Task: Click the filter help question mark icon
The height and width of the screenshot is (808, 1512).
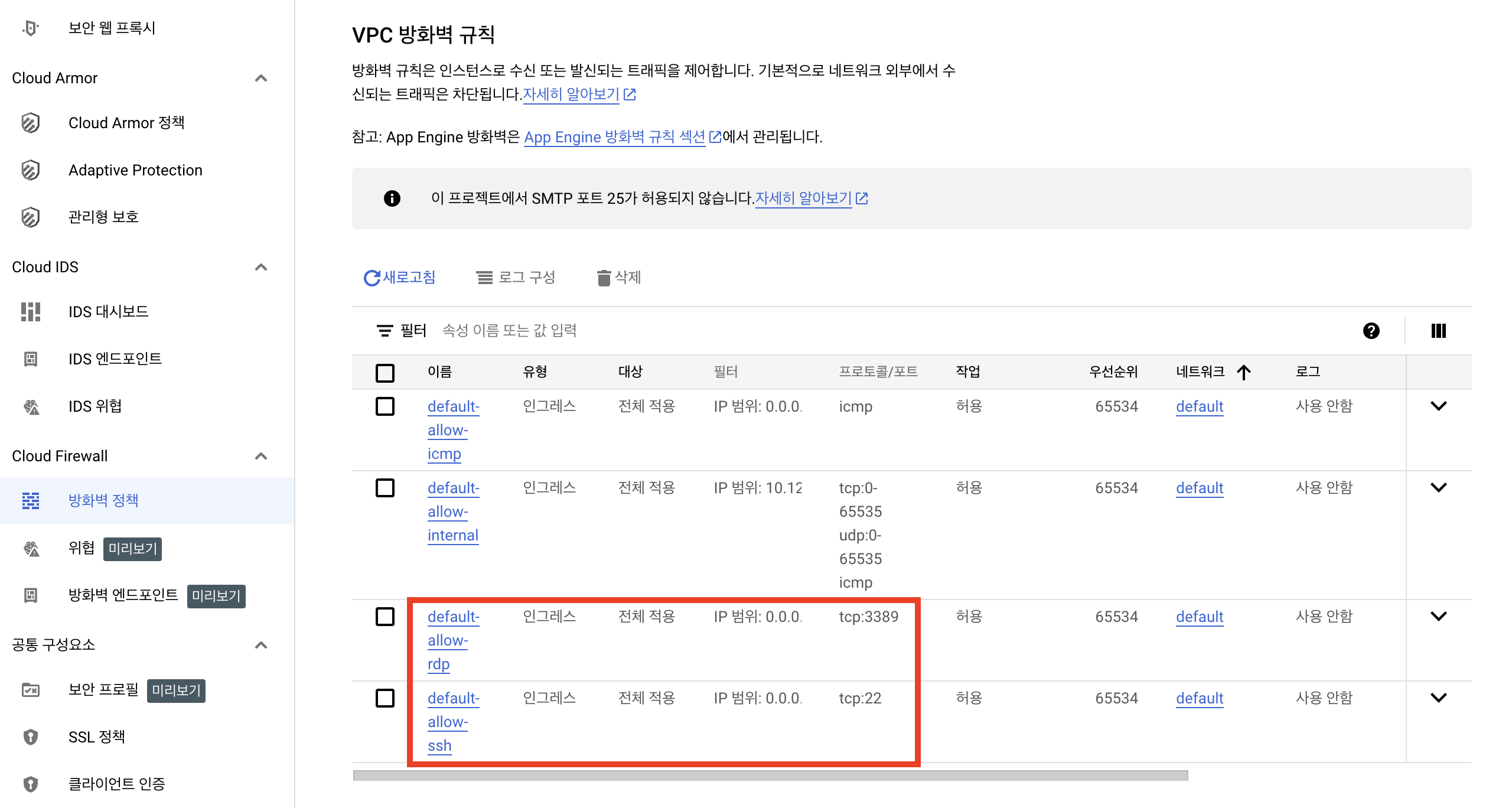Action: click(x=1371, y=331)
